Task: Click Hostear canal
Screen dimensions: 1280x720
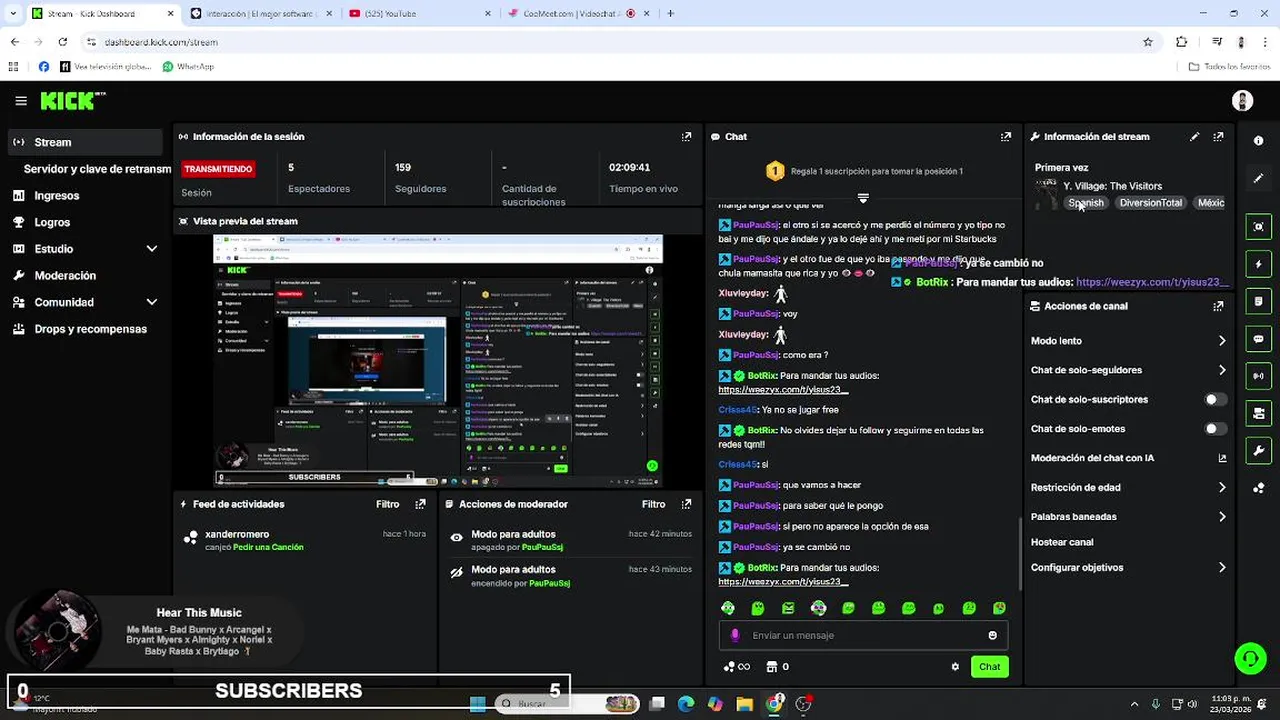Action: (1062, 542)
